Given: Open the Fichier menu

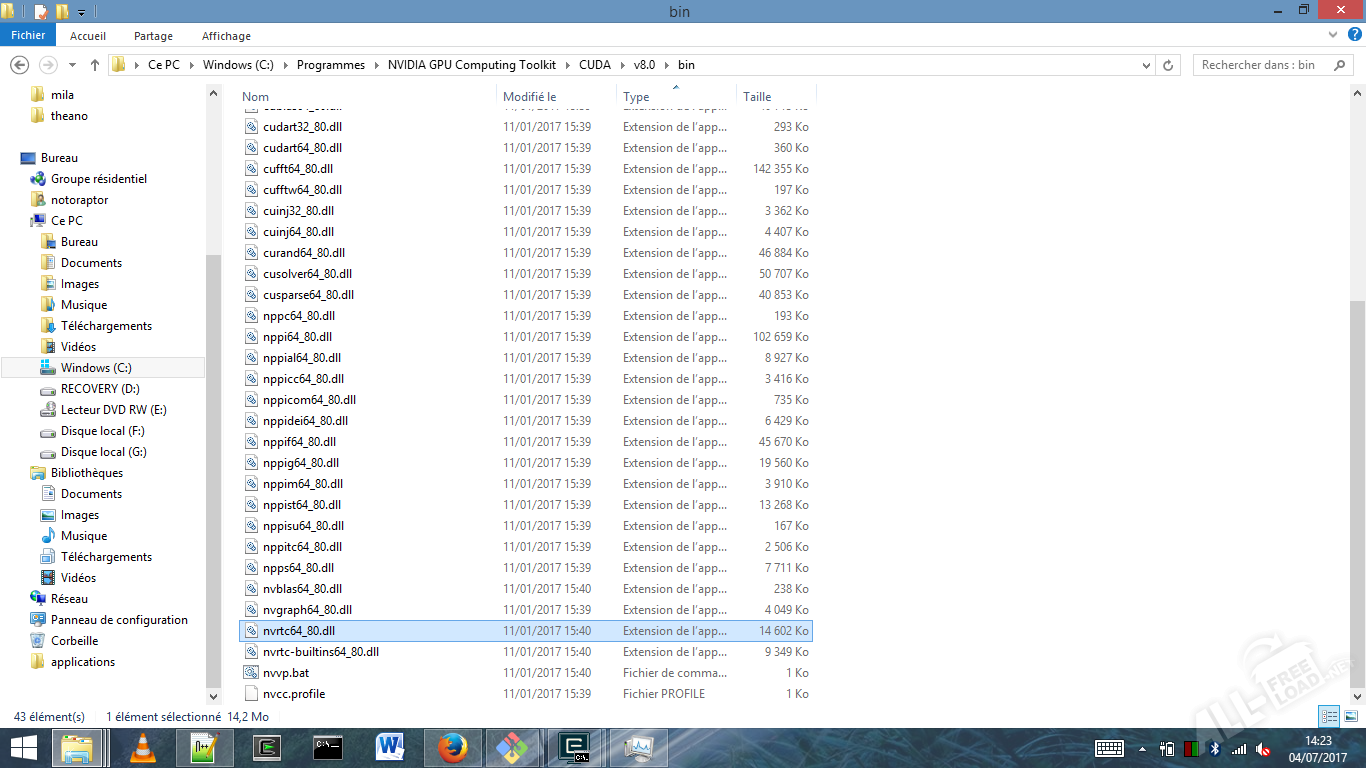Looking at the screenshot, I should pyautogui.click(x=28, y=36).
